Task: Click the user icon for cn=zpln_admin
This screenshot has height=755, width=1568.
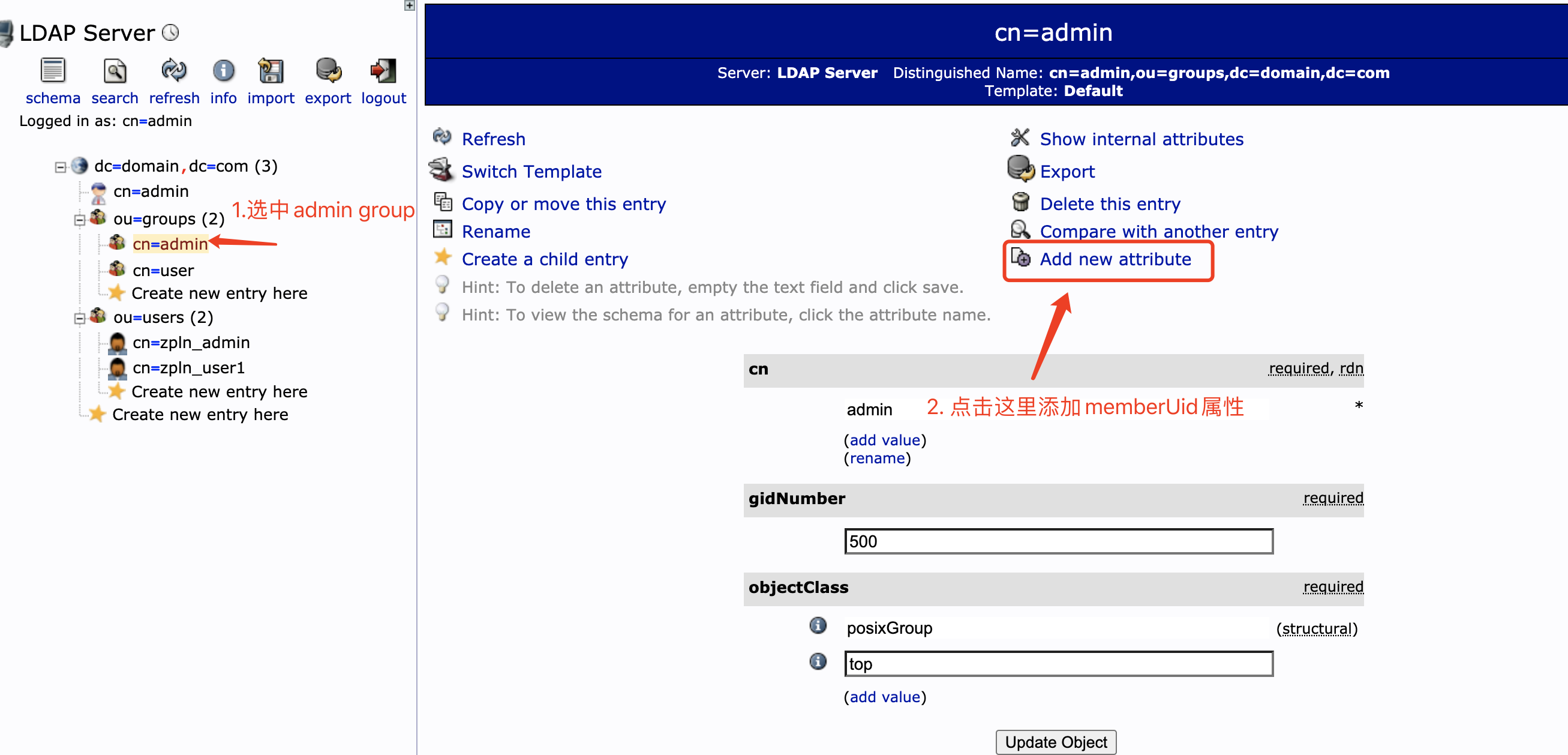Action: (117, 343)
